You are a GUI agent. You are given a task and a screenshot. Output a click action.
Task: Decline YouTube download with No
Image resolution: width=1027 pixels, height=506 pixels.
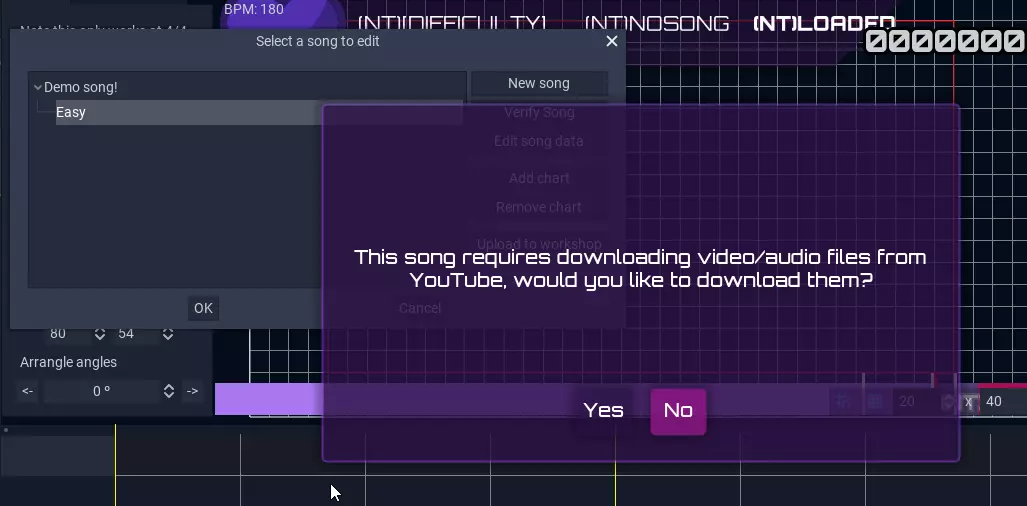(x=678, y=411)
